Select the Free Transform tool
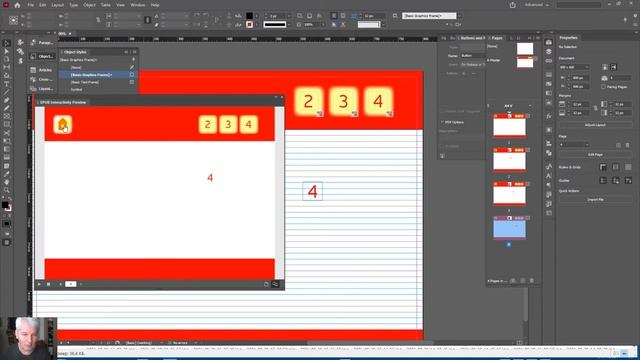640x360 pixels. coord(6,141)
